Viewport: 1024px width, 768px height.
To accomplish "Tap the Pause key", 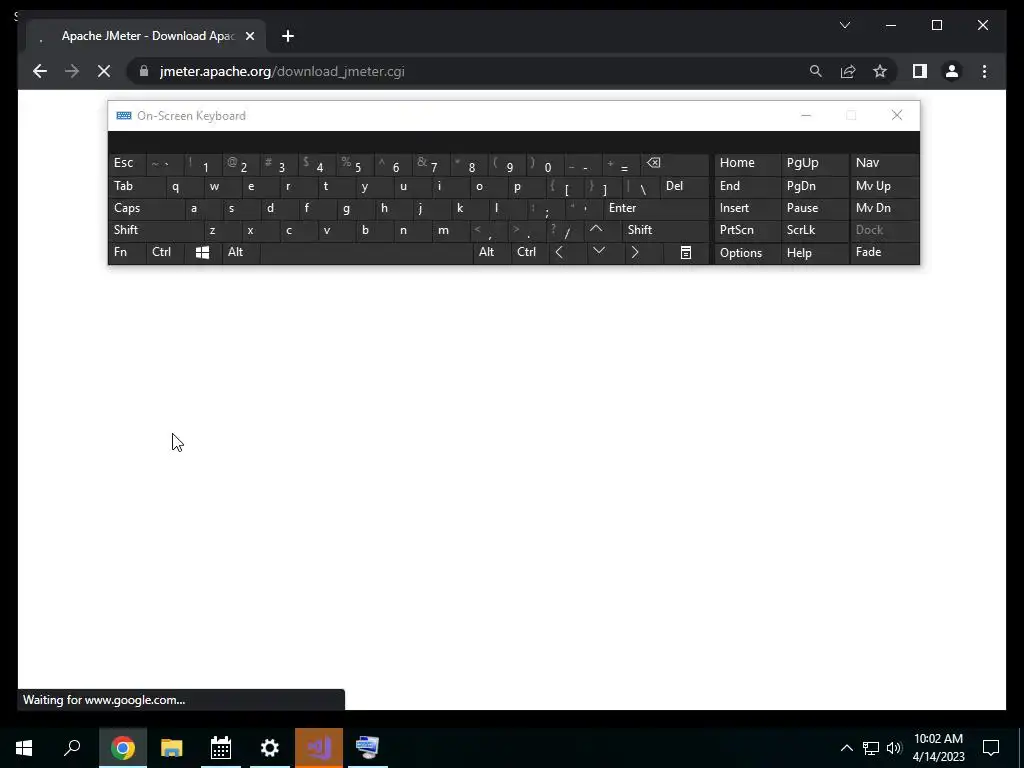I will coord(814,208).
